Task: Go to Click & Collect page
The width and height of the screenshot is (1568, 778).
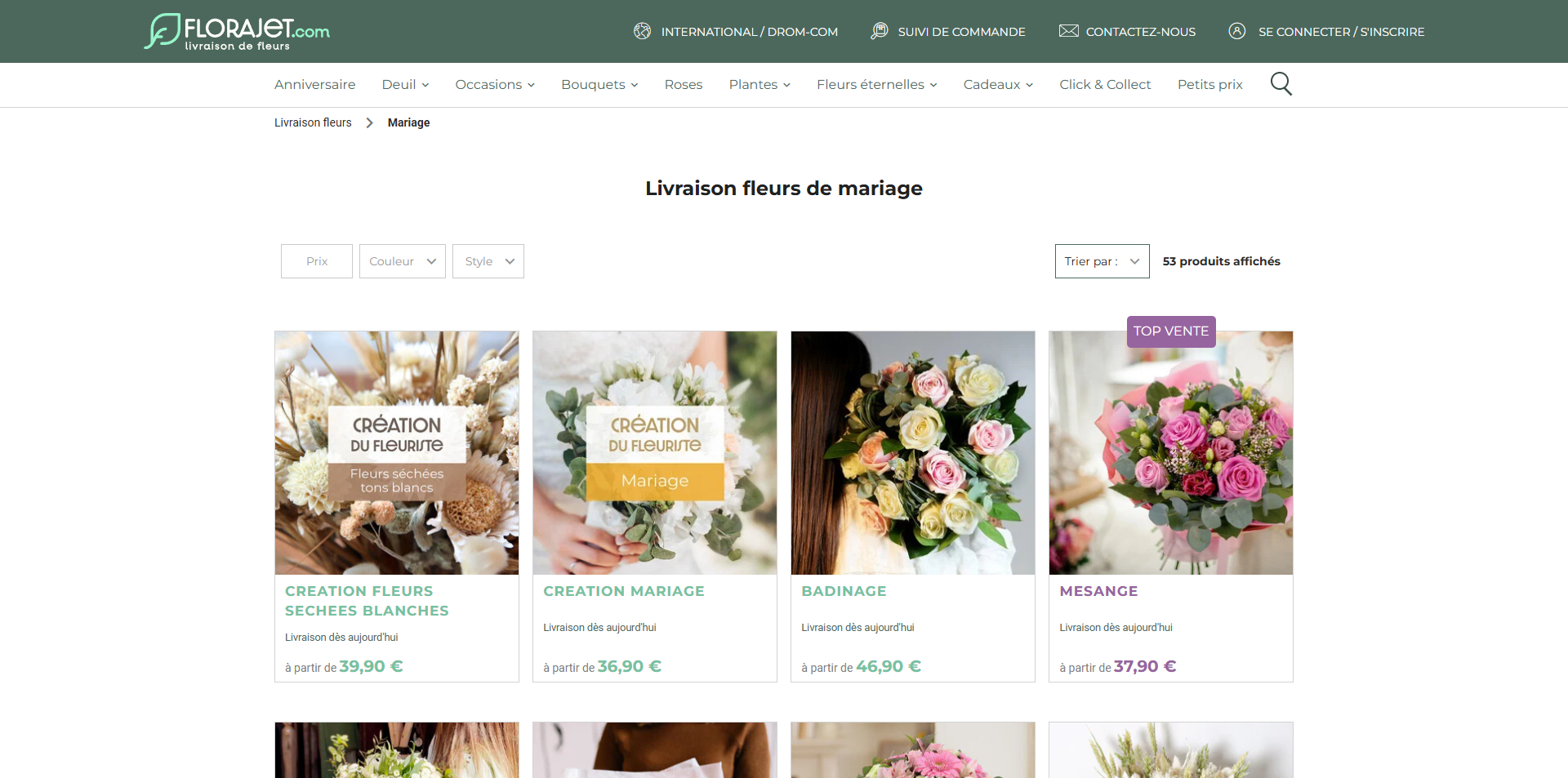Action: click(x=1105, y=85)
